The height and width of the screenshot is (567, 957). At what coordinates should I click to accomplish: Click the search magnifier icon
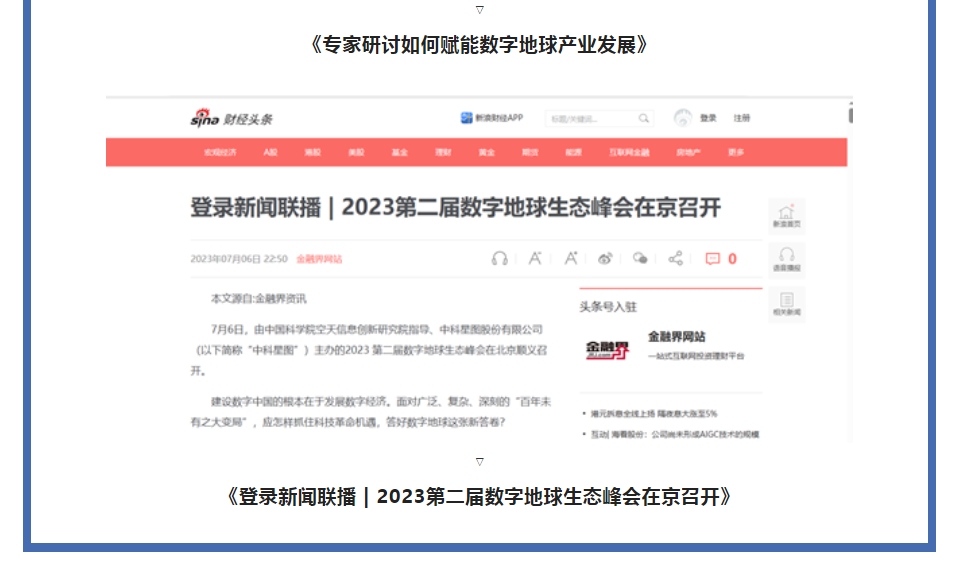[644, 118]
